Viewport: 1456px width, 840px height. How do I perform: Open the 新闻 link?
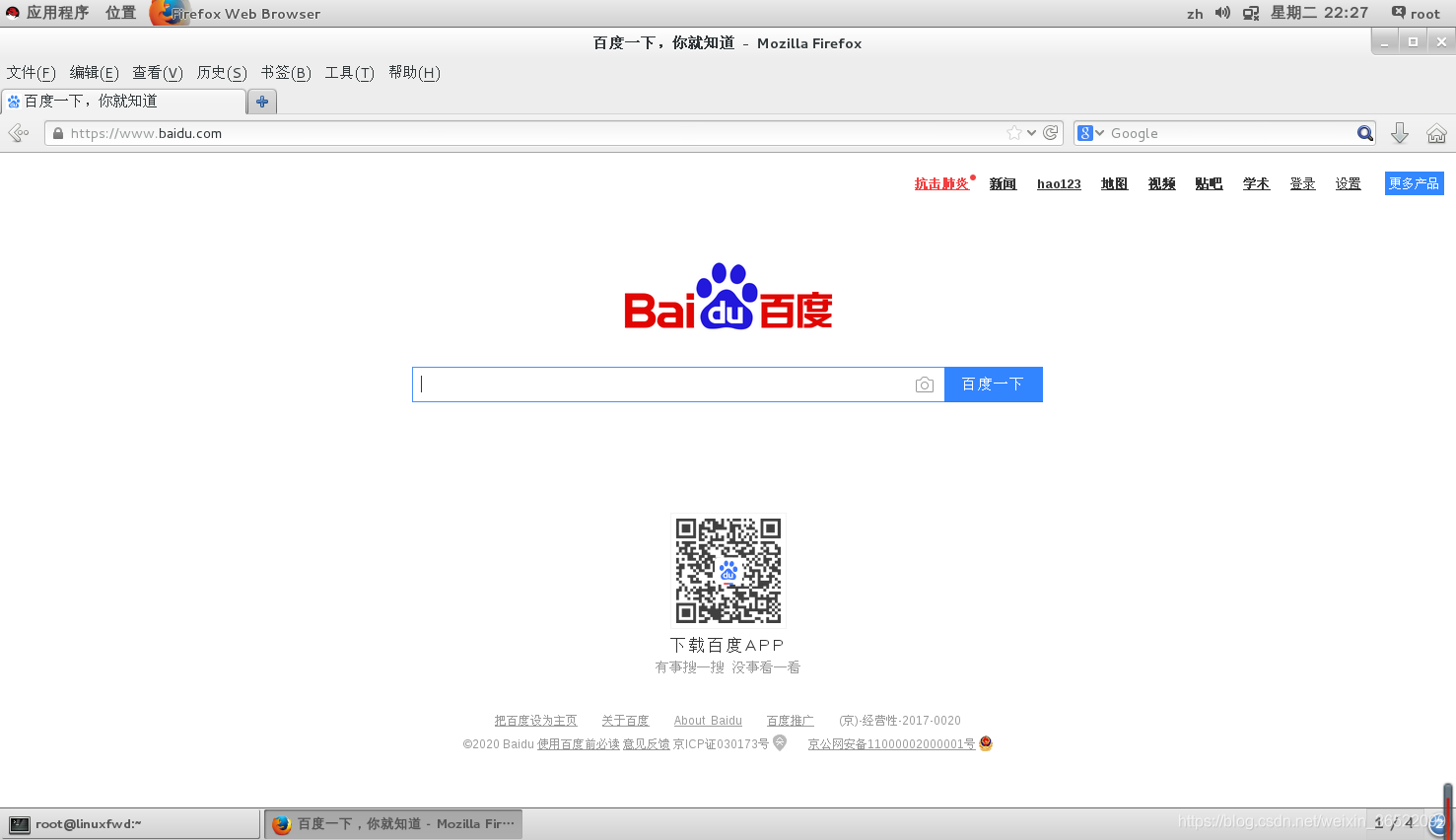1003,184
